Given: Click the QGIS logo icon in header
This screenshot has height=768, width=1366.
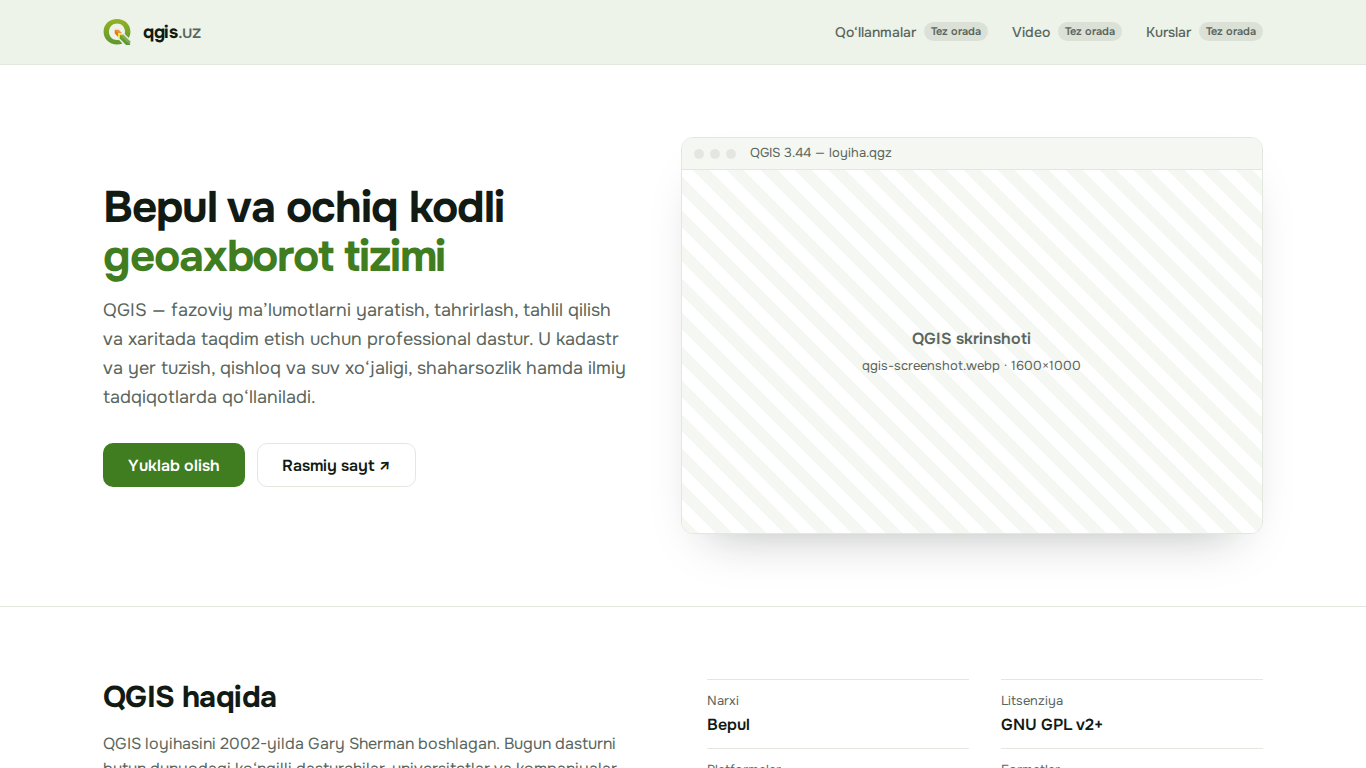Looking at the screenshot, I should 117,32.
